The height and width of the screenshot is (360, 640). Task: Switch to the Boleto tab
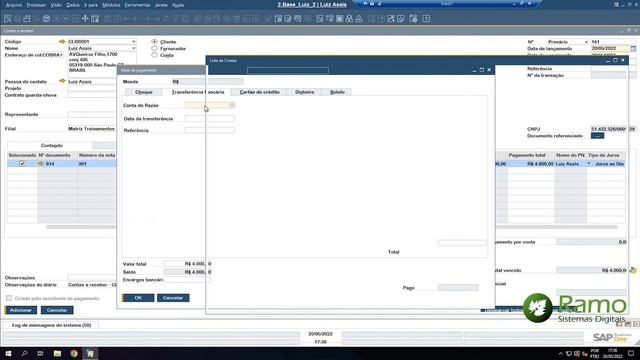337,92
